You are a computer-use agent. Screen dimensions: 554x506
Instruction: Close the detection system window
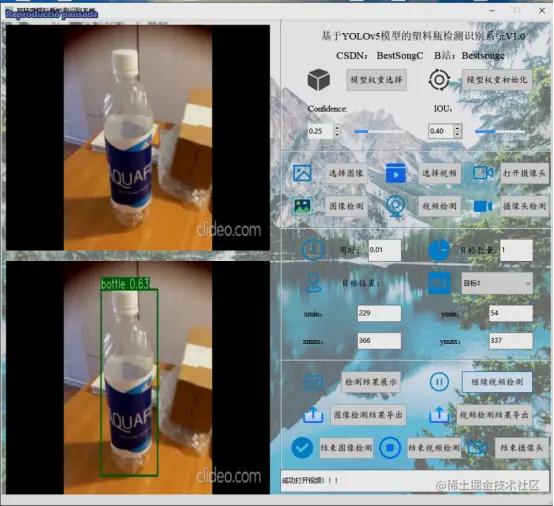tap(542, 11)
